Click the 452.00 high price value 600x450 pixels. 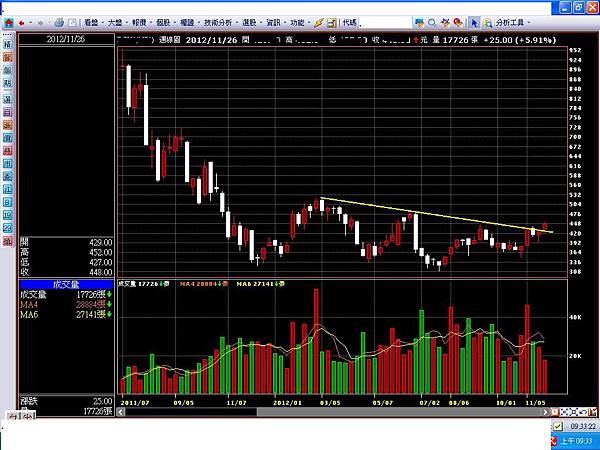(101, 252)
